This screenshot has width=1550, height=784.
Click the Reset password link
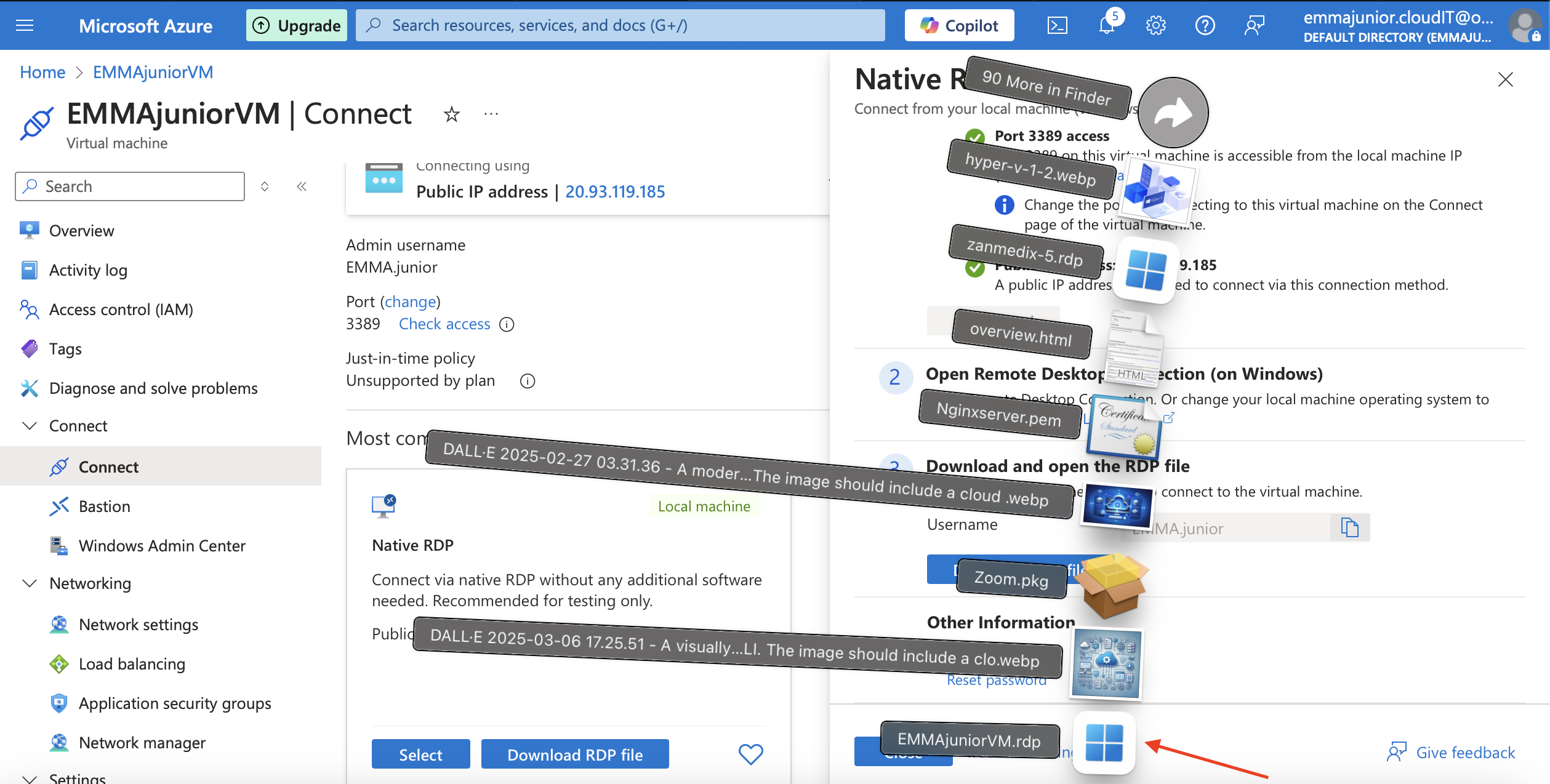(x=996, y=680)
